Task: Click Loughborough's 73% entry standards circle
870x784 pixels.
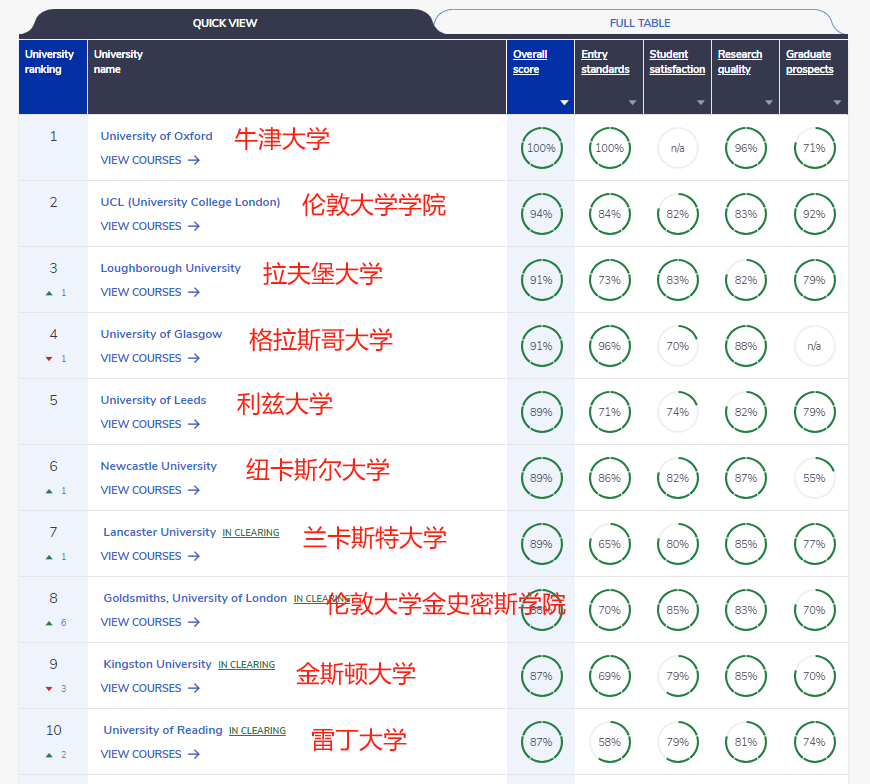Action: (x=609, y=280)
